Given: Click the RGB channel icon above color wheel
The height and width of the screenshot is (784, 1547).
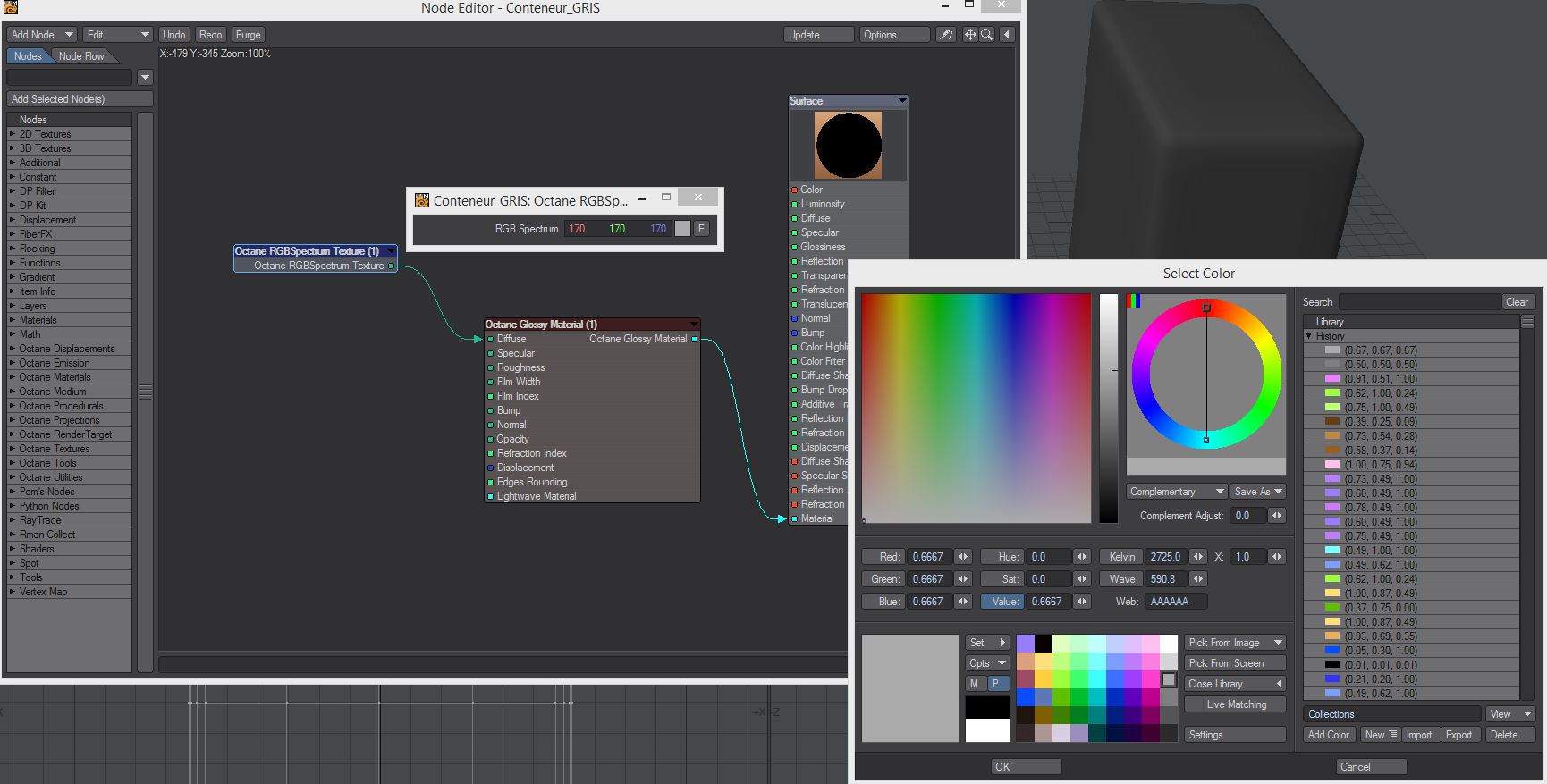Looking at the screenshot, I should [1133, 301].
